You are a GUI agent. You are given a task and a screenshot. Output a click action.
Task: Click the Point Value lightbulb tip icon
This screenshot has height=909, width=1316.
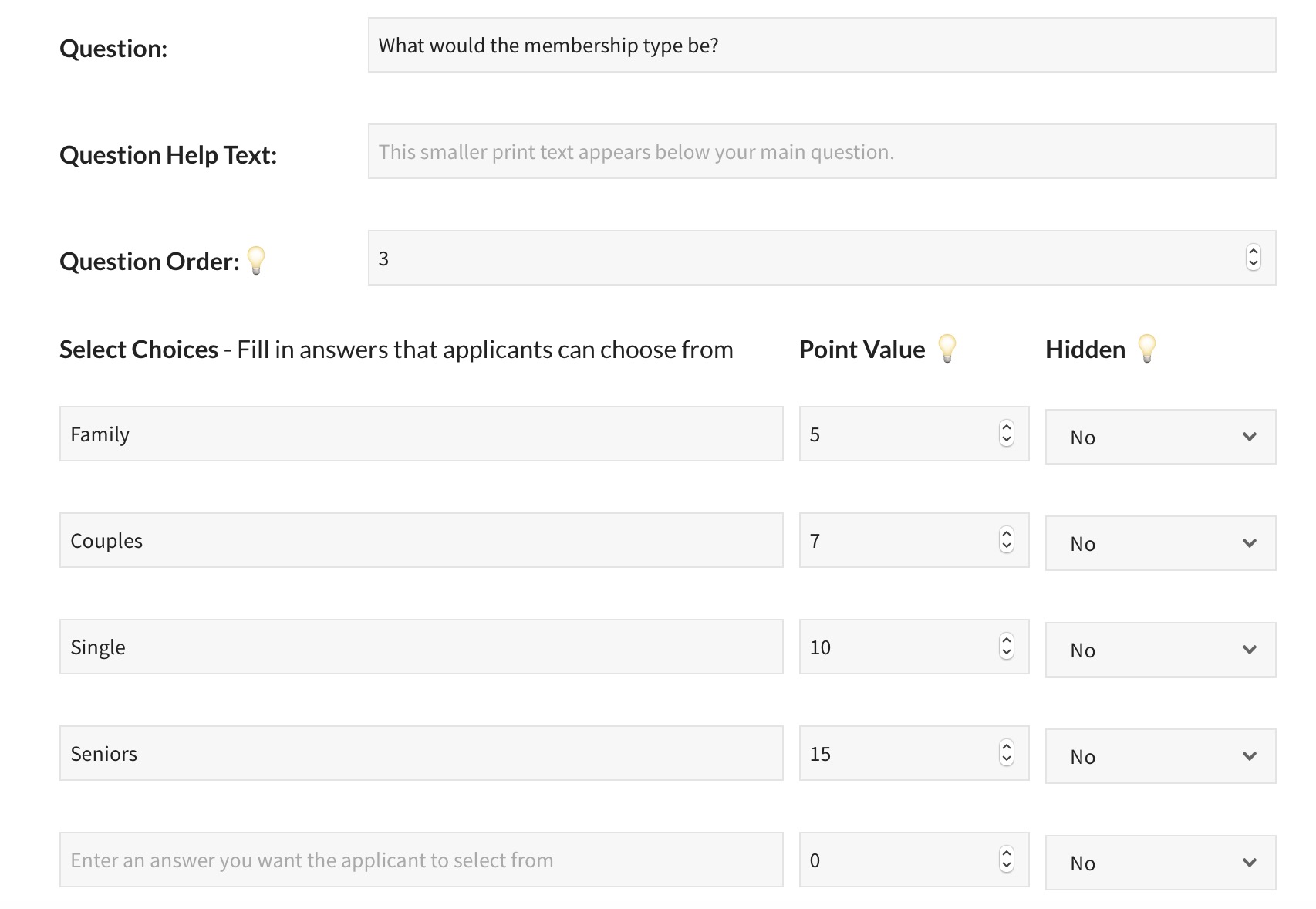pos(947,349)
